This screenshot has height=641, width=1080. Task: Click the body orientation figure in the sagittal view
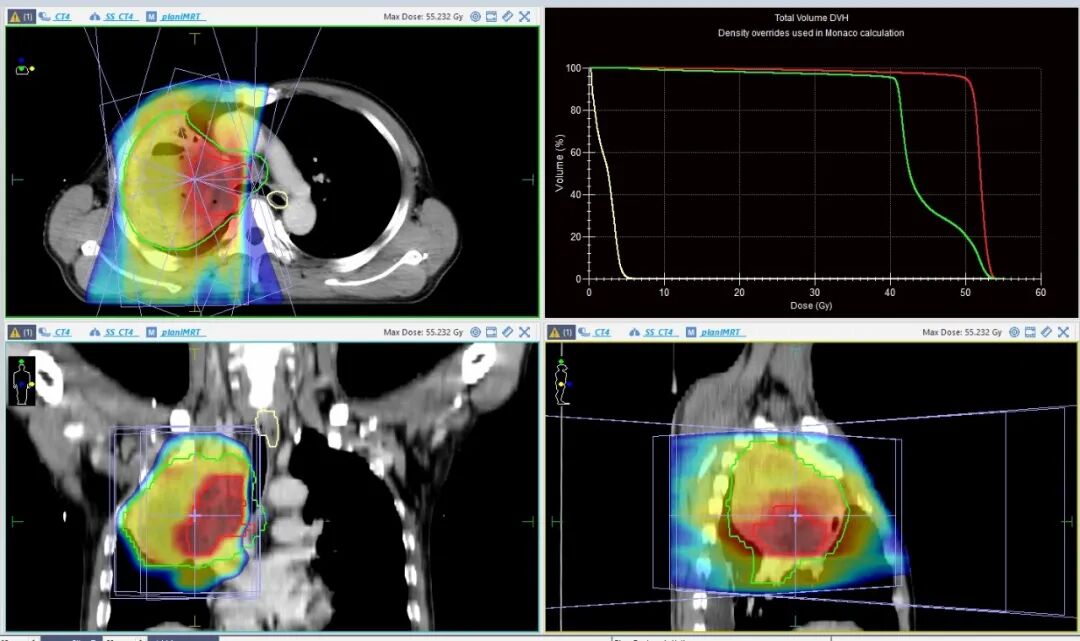click(561, 381)
